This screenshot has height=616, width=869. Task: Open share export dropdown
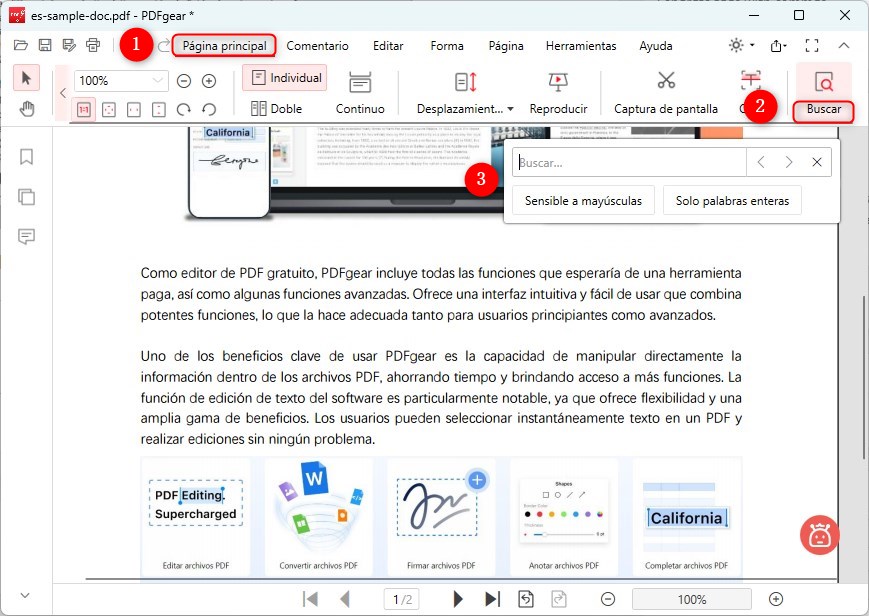(779, 45)
